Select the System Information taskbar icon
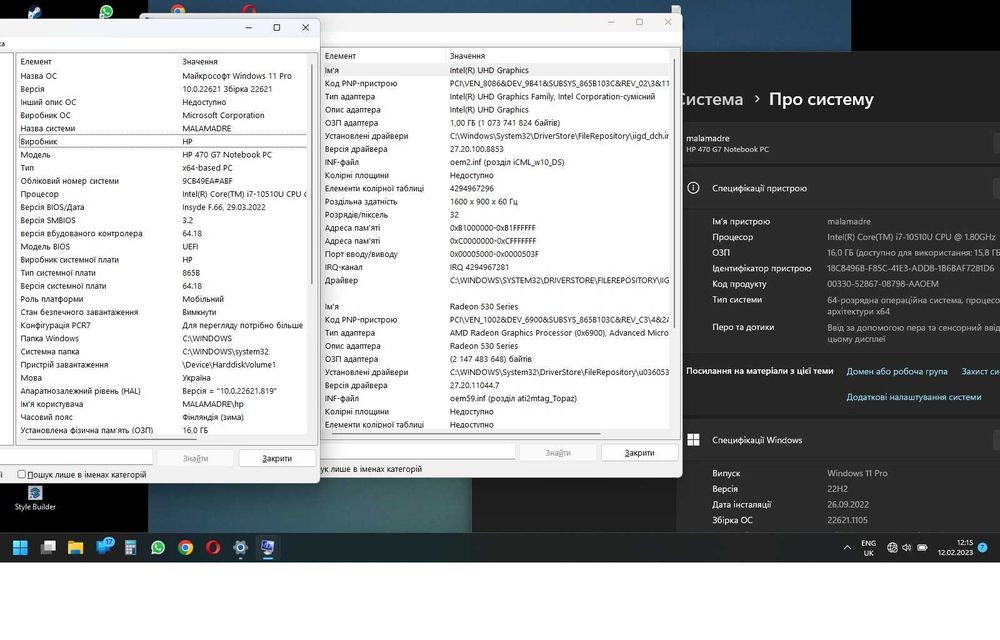1000x640 pixels. tap(268, 548)
